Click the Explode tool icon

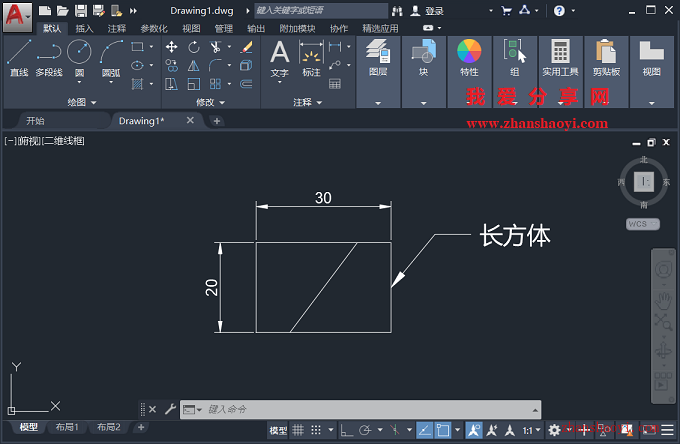246,65
